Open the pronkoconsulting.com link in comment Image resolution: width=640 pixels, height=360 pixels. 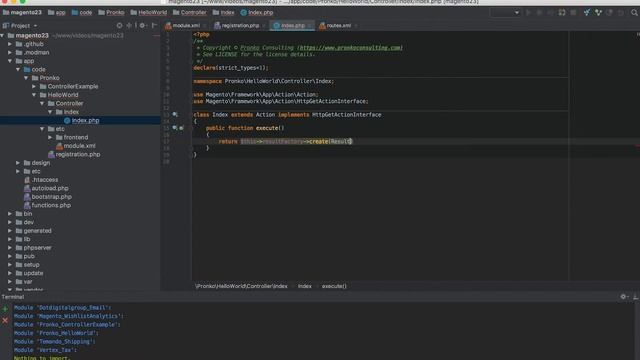350,48
